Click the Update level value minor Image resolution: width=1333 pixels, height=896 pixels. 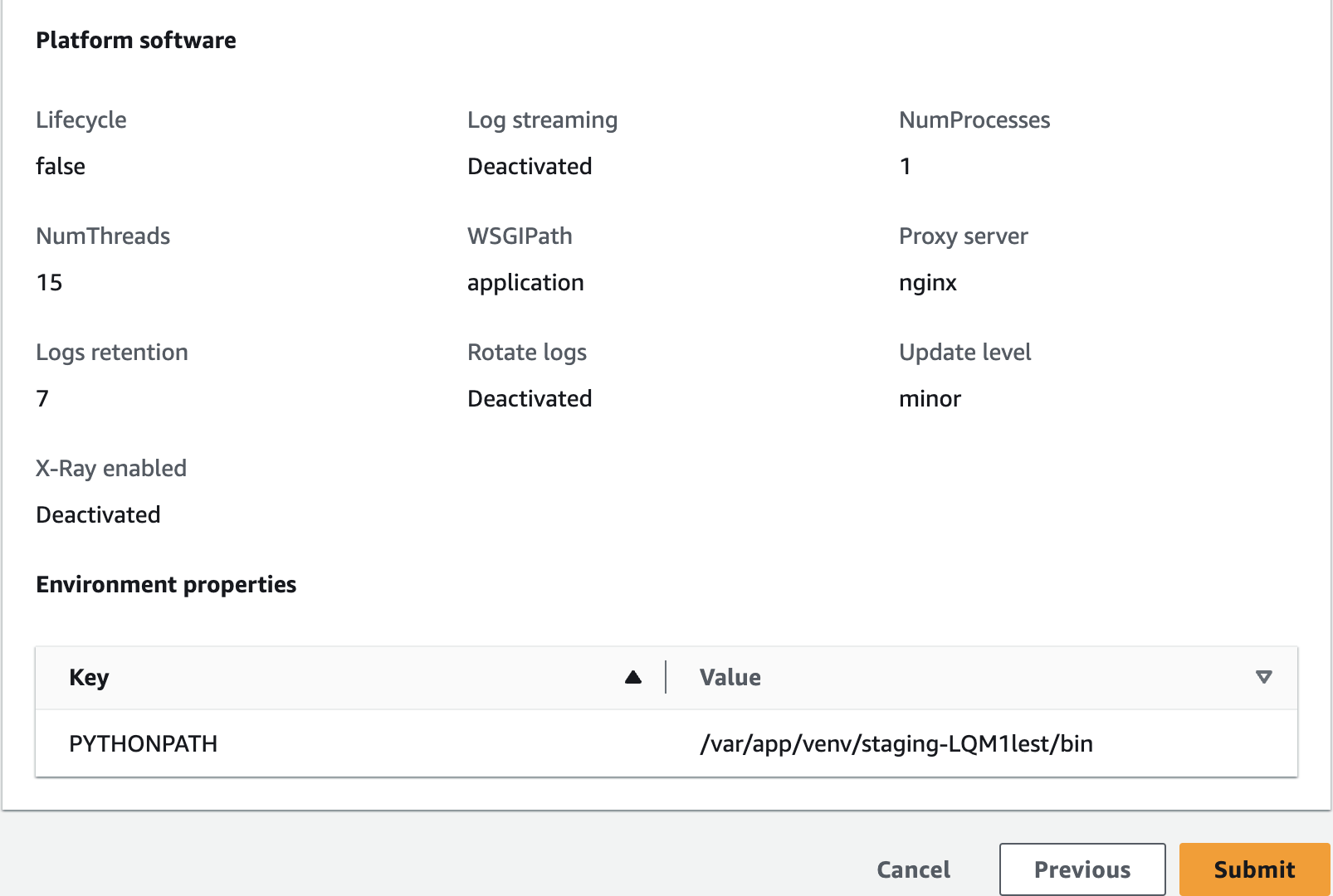coord(930,399)
